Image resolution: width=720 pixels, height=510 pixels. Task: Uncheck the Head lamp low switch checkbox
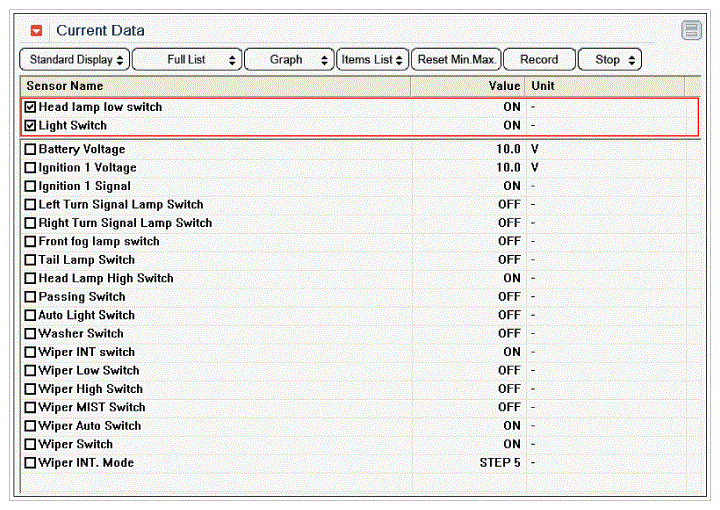pyautogui.click(x=30, y=107)
